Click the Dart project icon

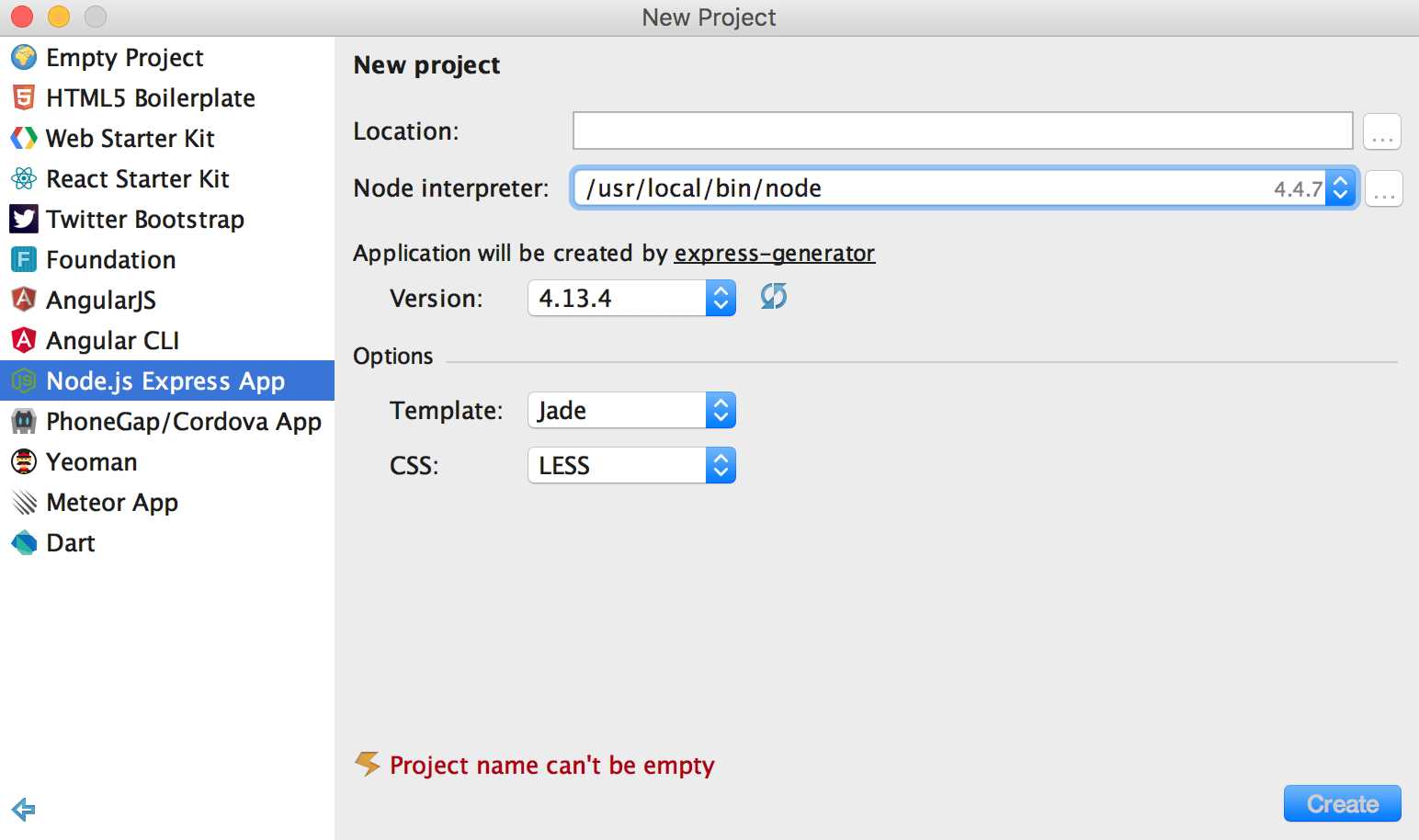coord(24,542)
